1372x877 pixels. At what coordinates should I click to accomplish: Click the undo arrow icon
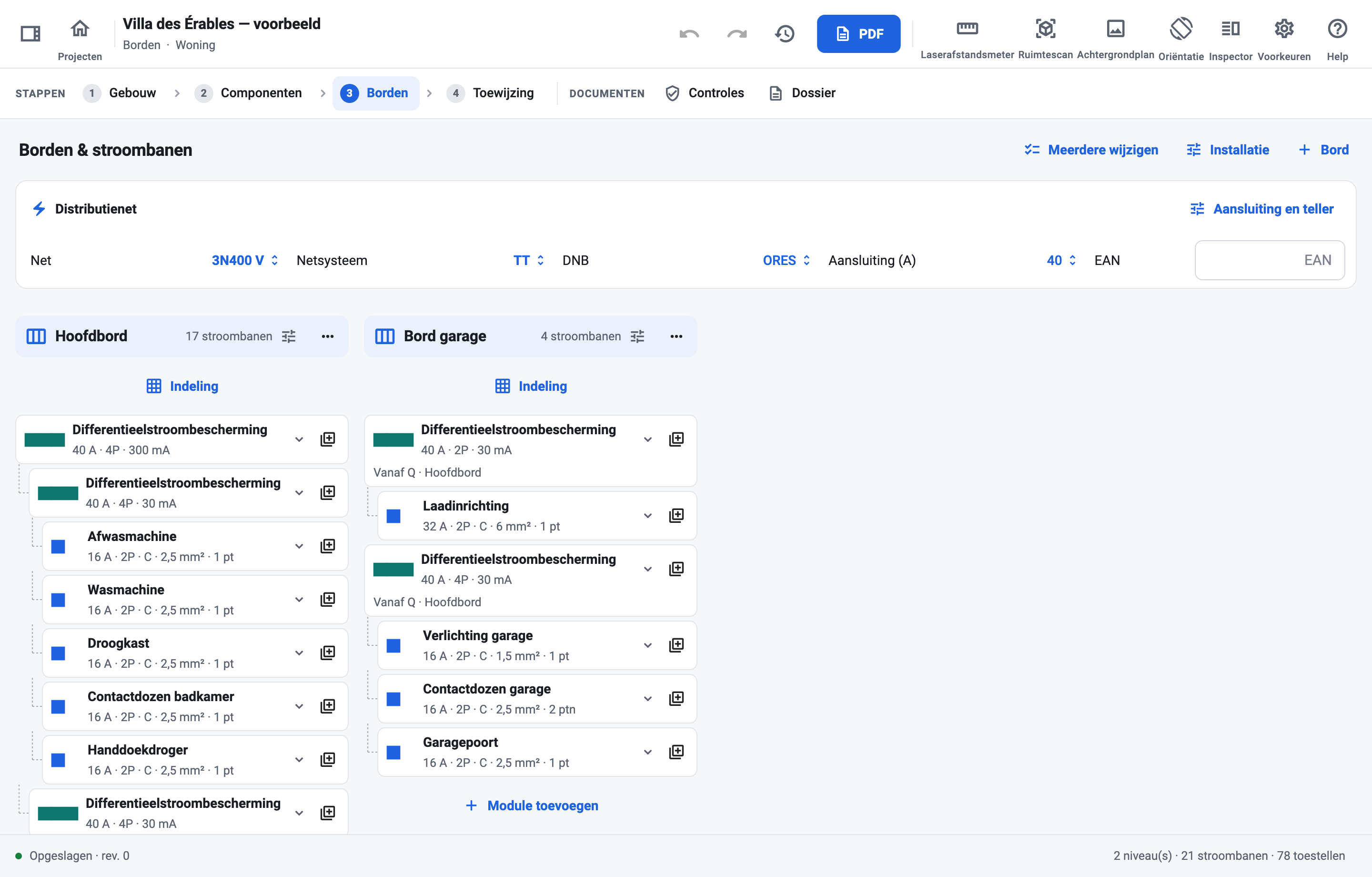(689, 34)
